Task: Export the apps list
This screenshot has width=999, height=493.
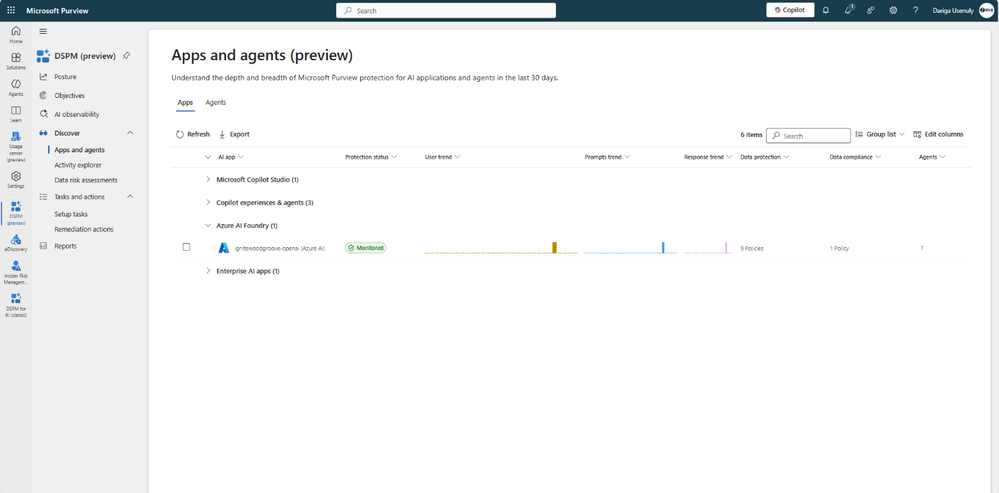Action: tap(234, 134)
